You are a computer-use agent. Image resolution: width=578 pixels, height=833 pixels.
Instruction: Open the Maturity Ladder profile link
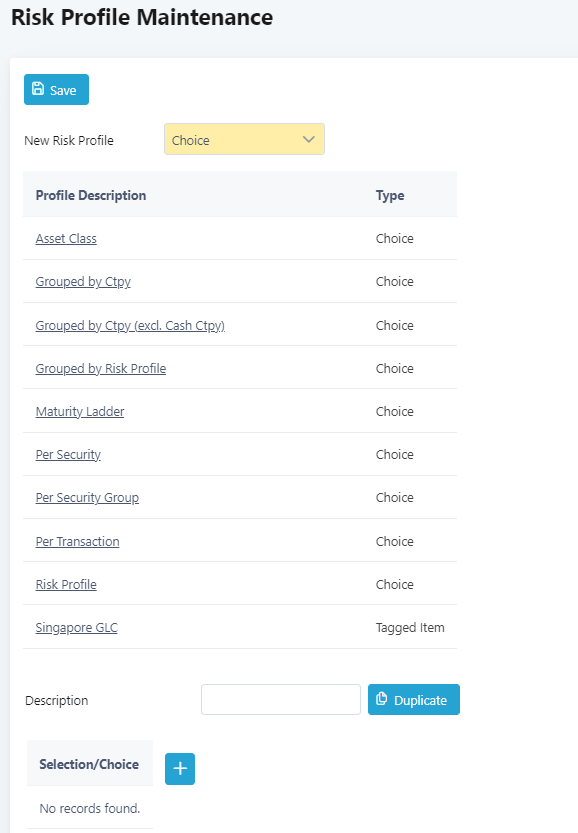[x=80, y=411]
